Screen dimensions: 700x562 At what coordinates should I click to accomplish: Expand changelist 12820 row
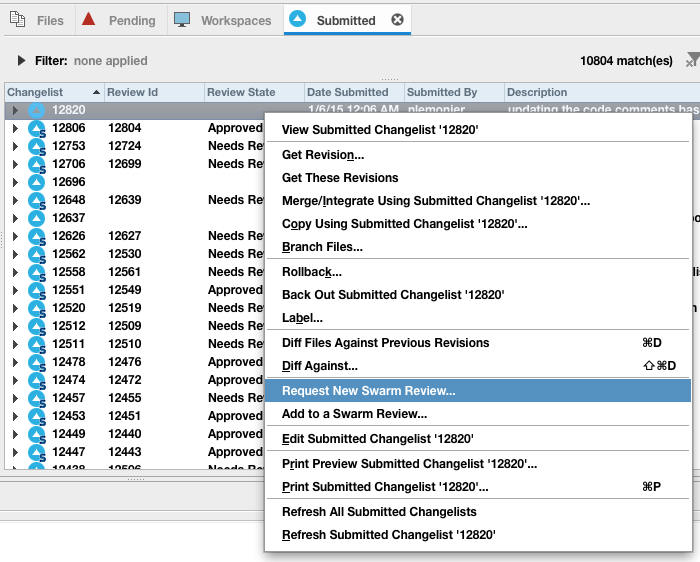pos(15,110)
